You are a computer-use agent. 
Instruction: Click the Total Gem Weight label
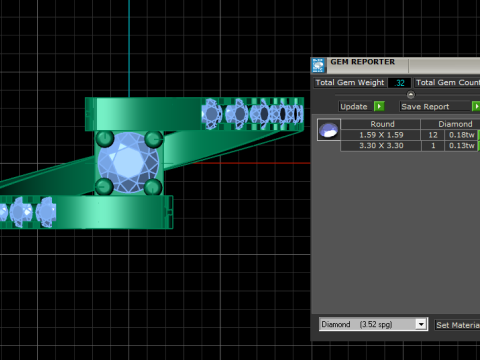pyautogui.click(x=350, y=83)
